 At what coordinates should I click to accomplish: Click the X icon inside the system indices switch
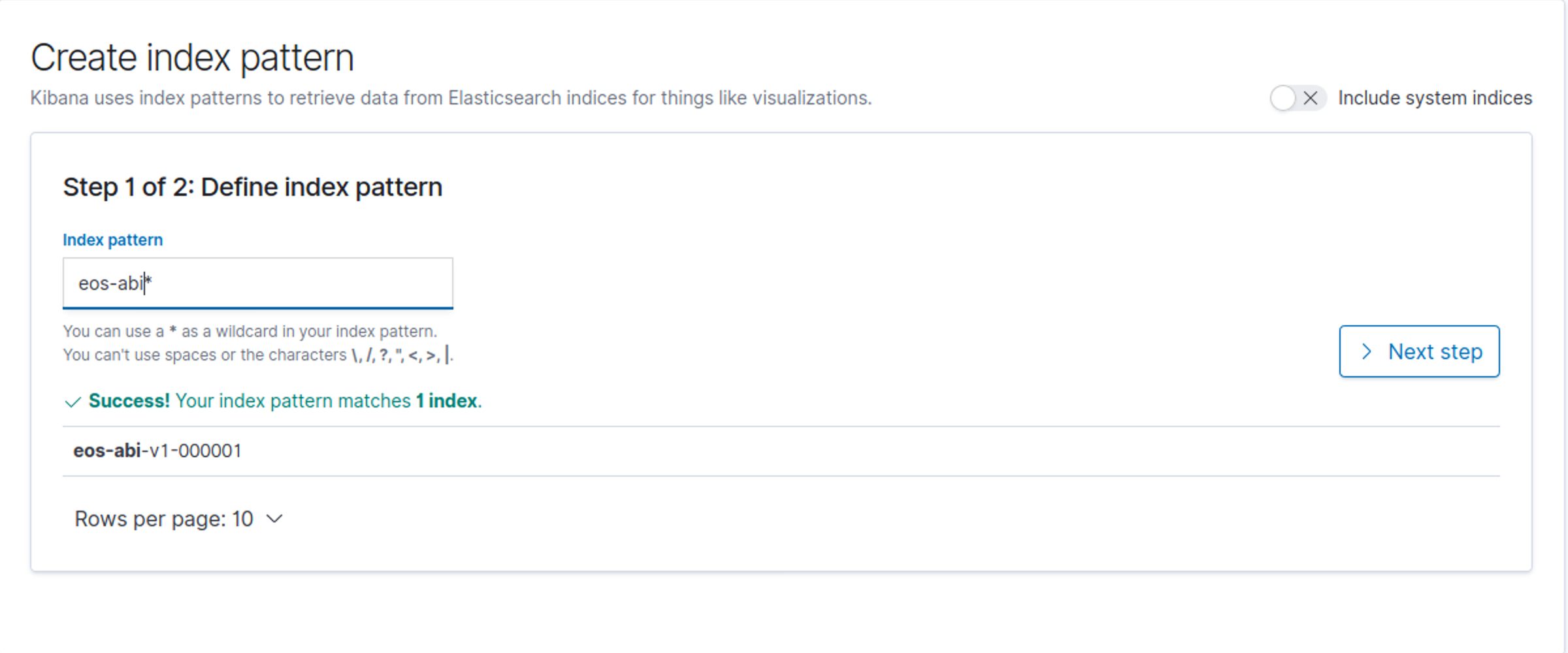(1311, 98)
